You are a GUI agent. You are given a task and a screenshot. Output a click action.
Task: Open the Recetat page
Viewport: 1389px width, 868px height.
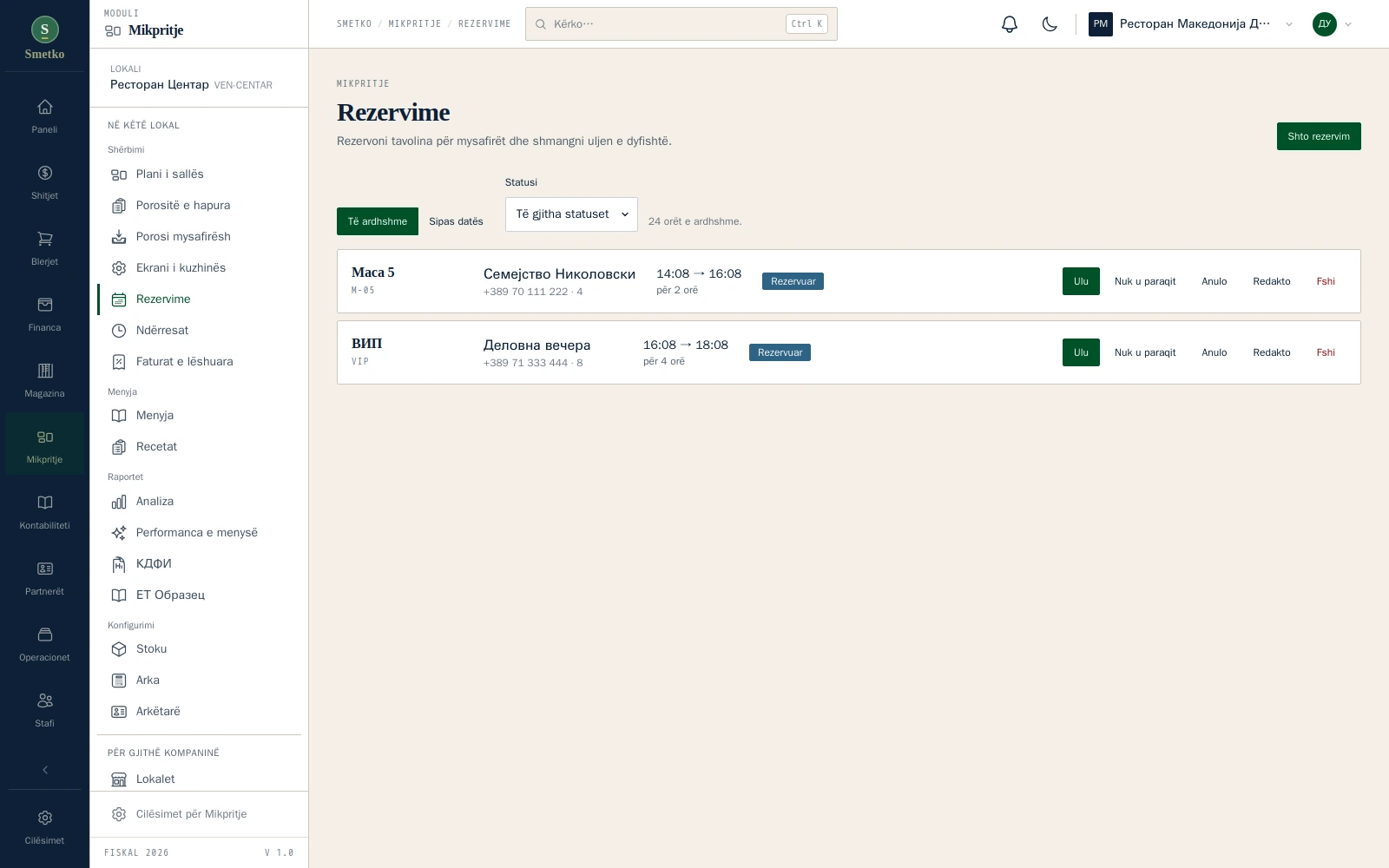(199, 447)
